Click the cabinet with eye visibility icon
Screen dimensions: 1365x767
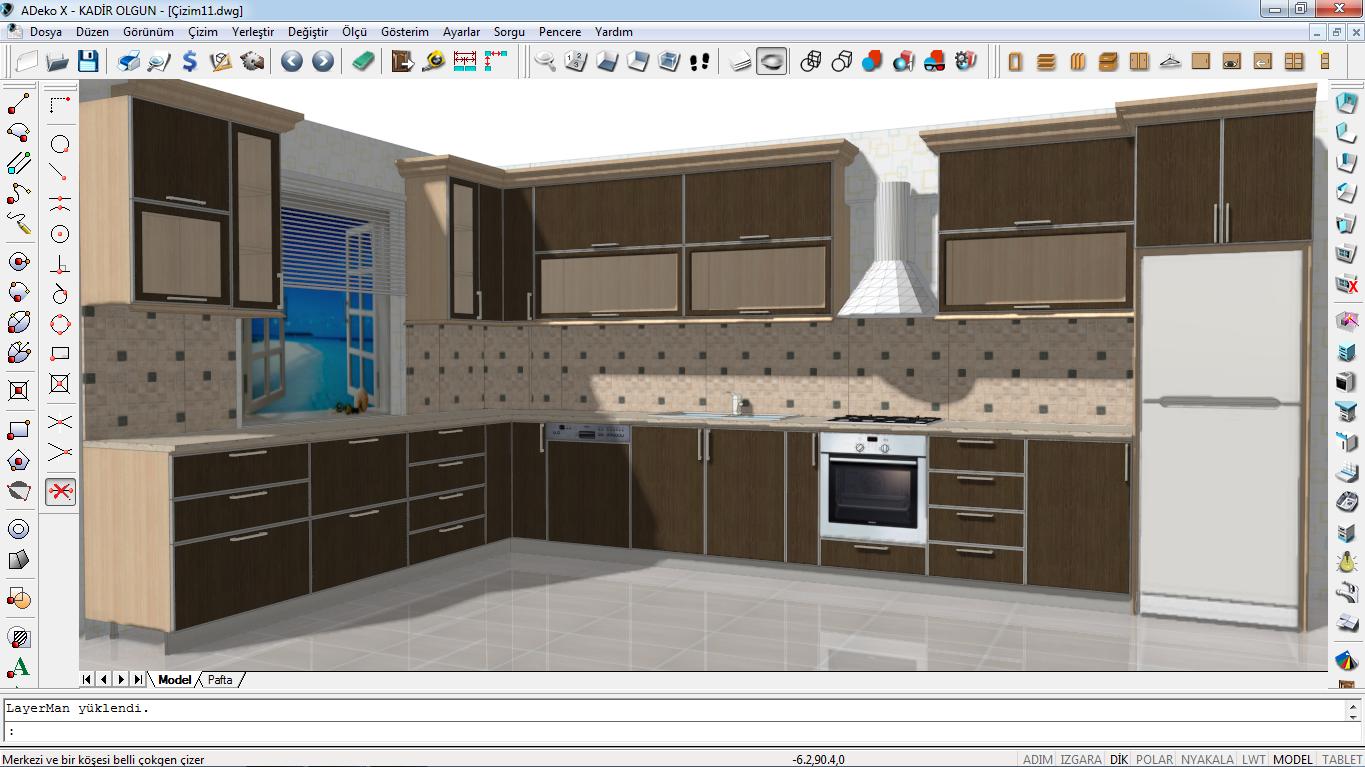(1232, 62)
